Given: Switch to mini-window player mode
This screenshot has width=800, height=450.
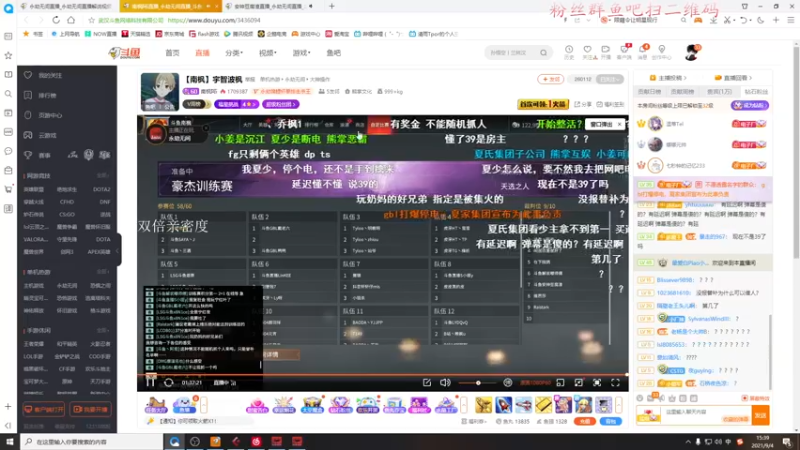Looking at the screenshot, I should pyautogui.click(x=560, y=382).
